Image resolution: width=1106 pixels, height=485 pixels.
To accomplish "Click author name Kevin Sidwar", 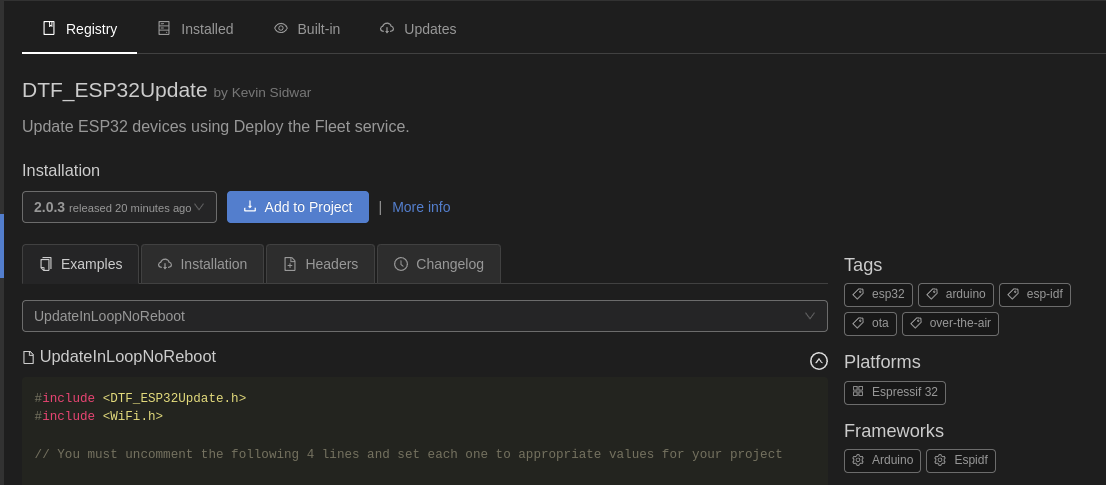I will click(x=271, y=93).
